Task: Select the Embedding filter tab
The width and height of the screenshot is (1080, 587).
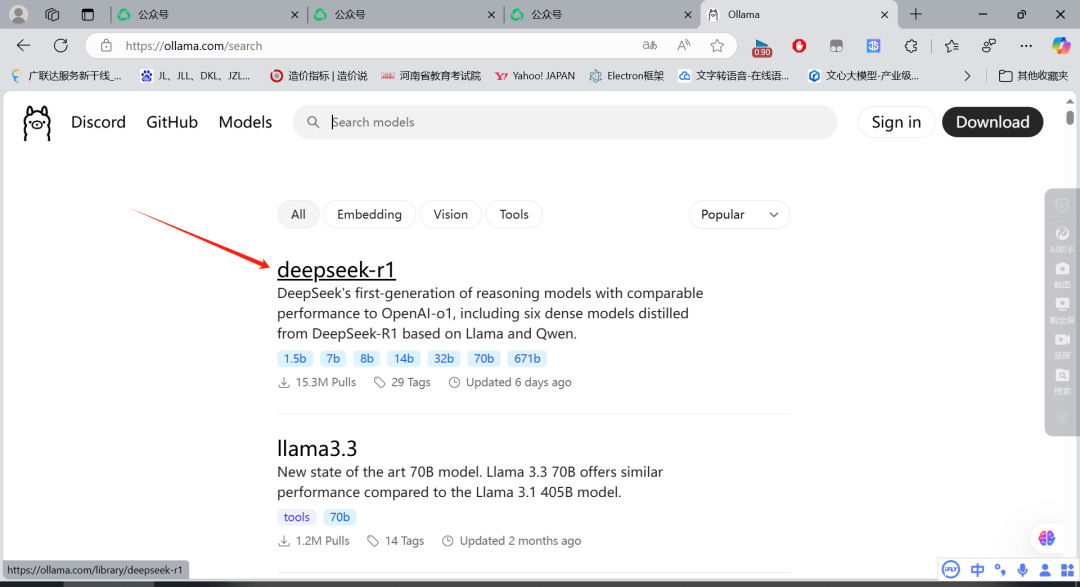Action: tap(369, 214)
